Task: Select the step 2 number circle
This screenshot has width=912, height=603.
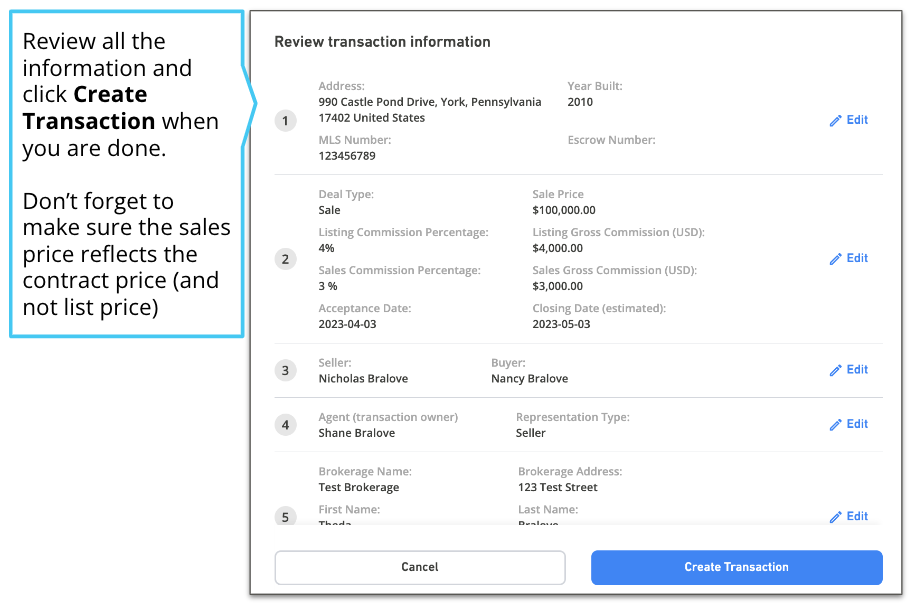Action: [285, 258]
